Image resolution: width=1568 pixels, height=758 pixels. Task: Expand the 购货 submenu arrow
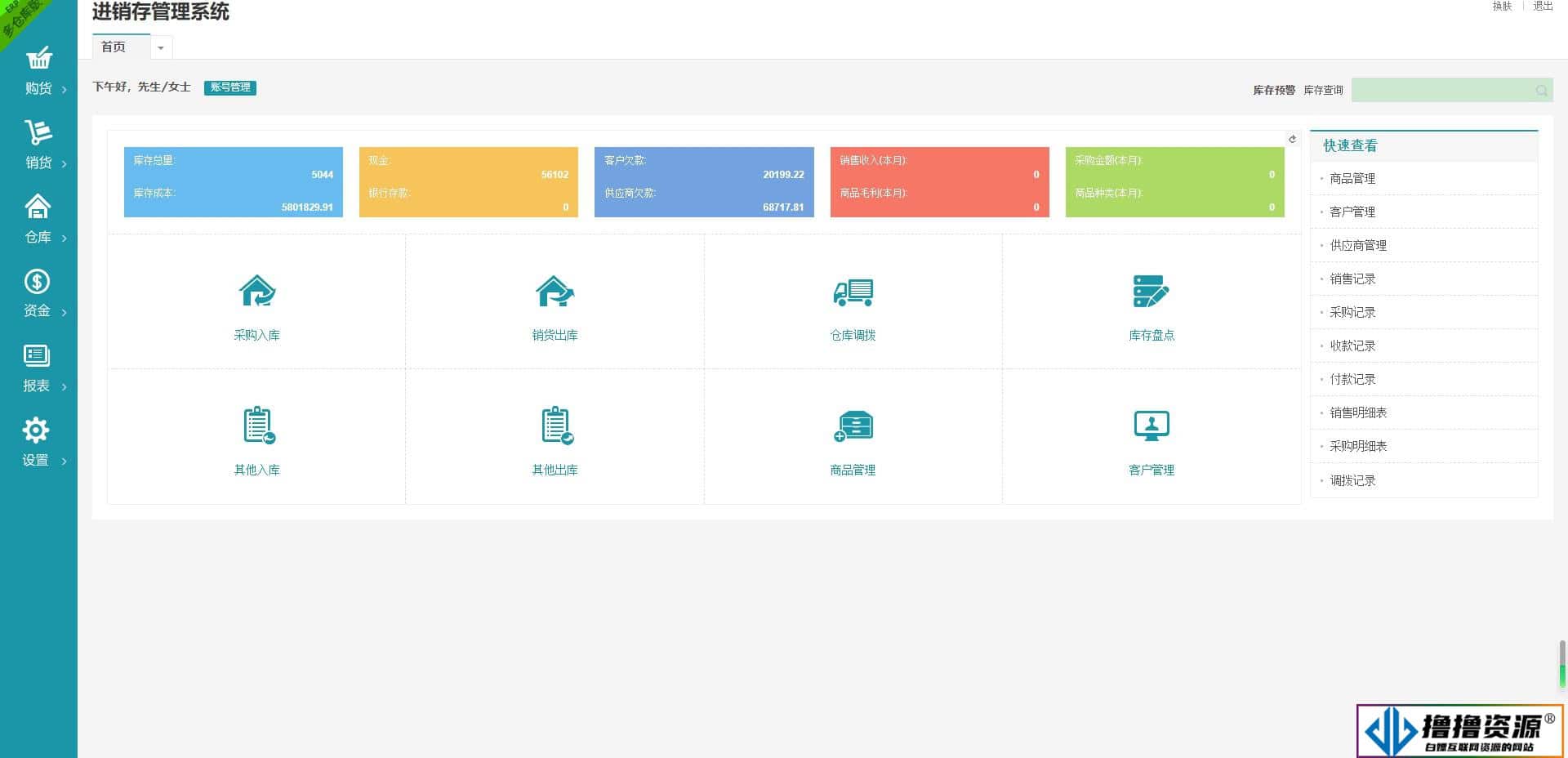click(65, 89)
